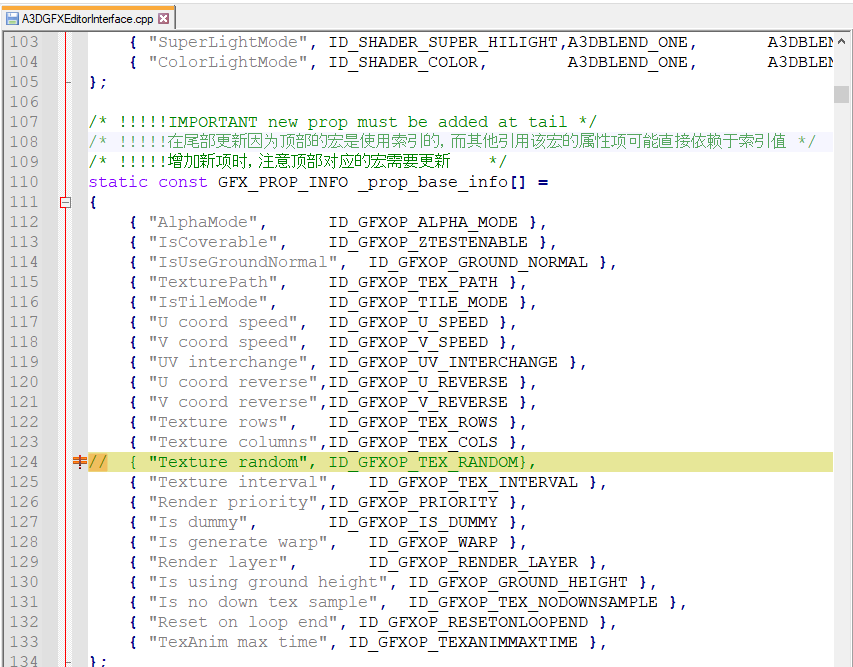Click ID_GFXOP_TEX_PATH identifier
The image size is (853, 667).
tap(413, 282)
